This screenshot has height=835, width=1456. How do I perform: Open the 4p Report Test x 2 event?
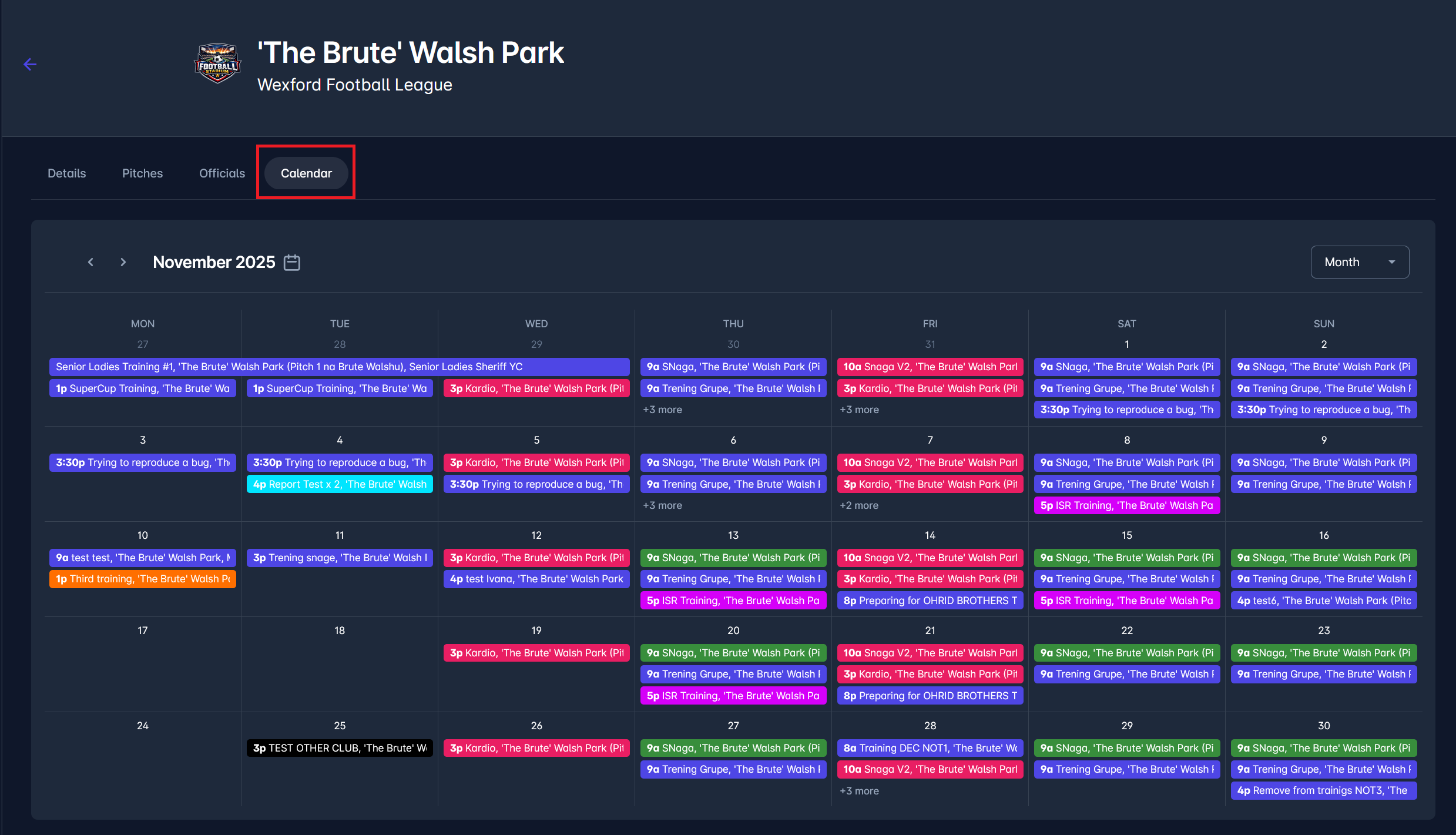point(339,484)
